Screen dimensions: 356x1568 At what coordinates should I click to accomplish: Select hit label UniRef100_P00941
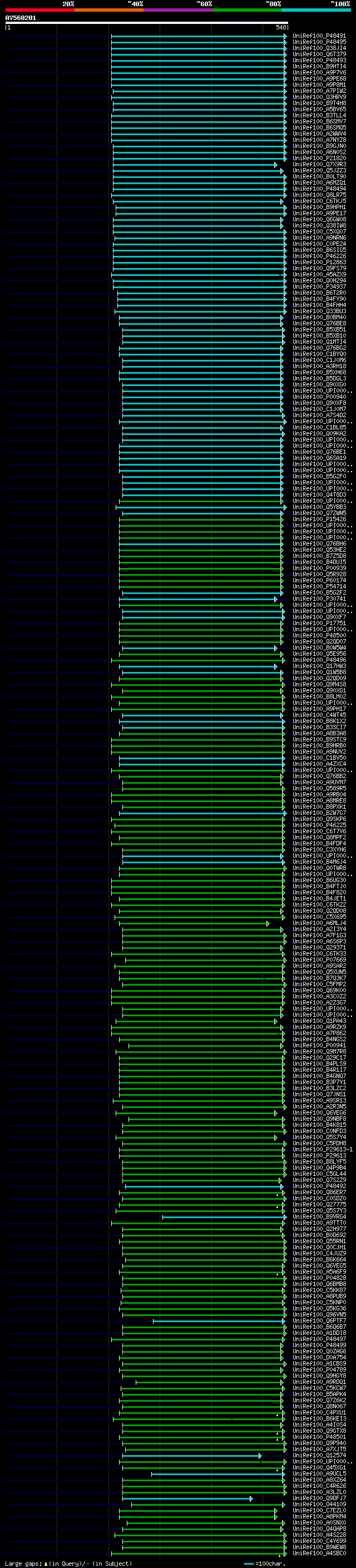point(319,1045)
